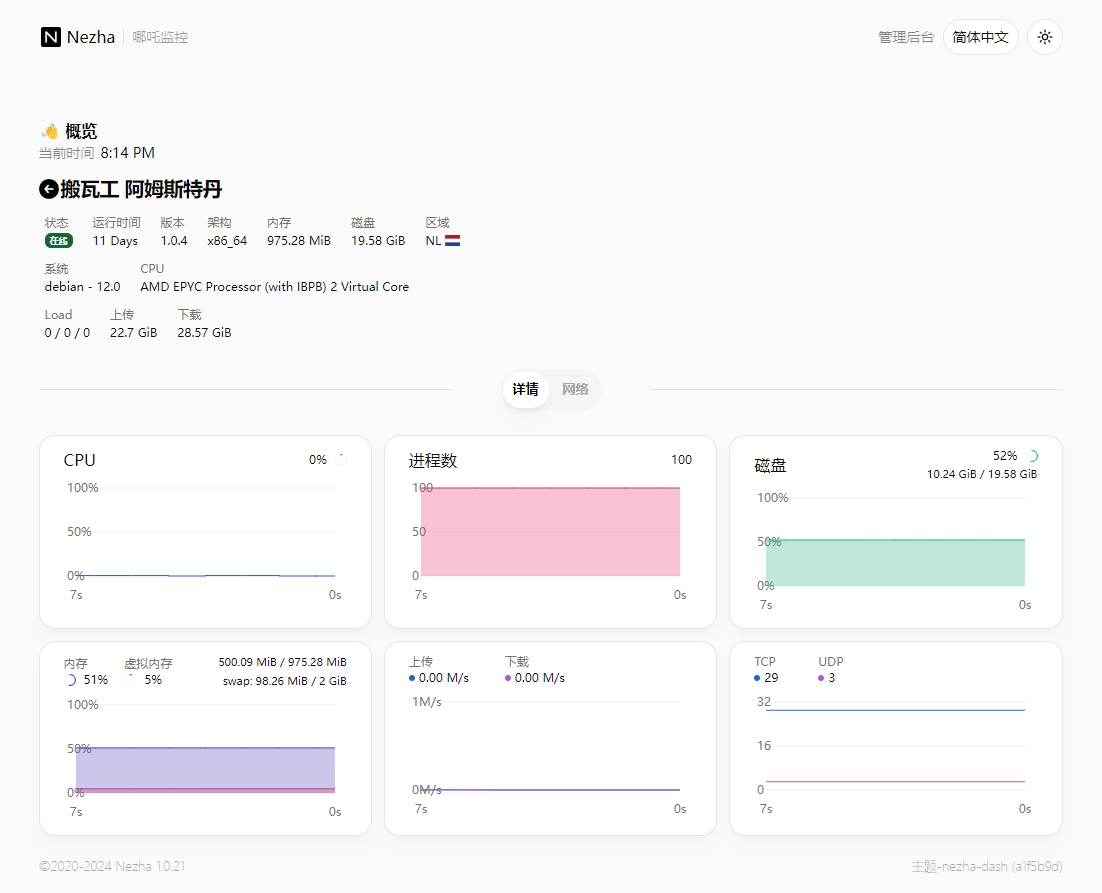Screen dimensions: 1102x893
Task: Open the 简体中文 language dropdown
Action: [x=980, y=37]
